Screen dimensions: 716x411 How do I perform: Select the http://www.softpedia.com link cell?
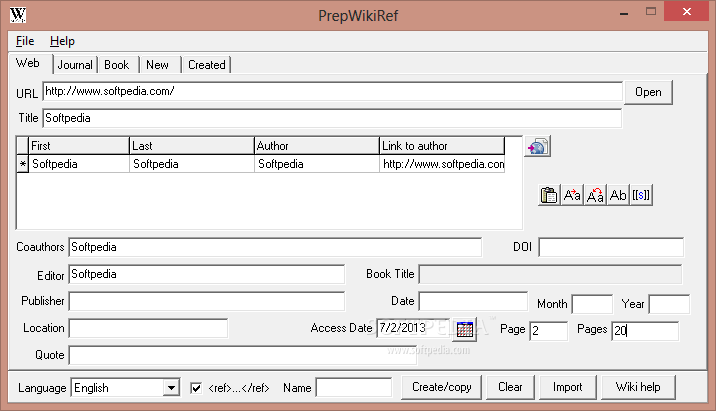442,164
